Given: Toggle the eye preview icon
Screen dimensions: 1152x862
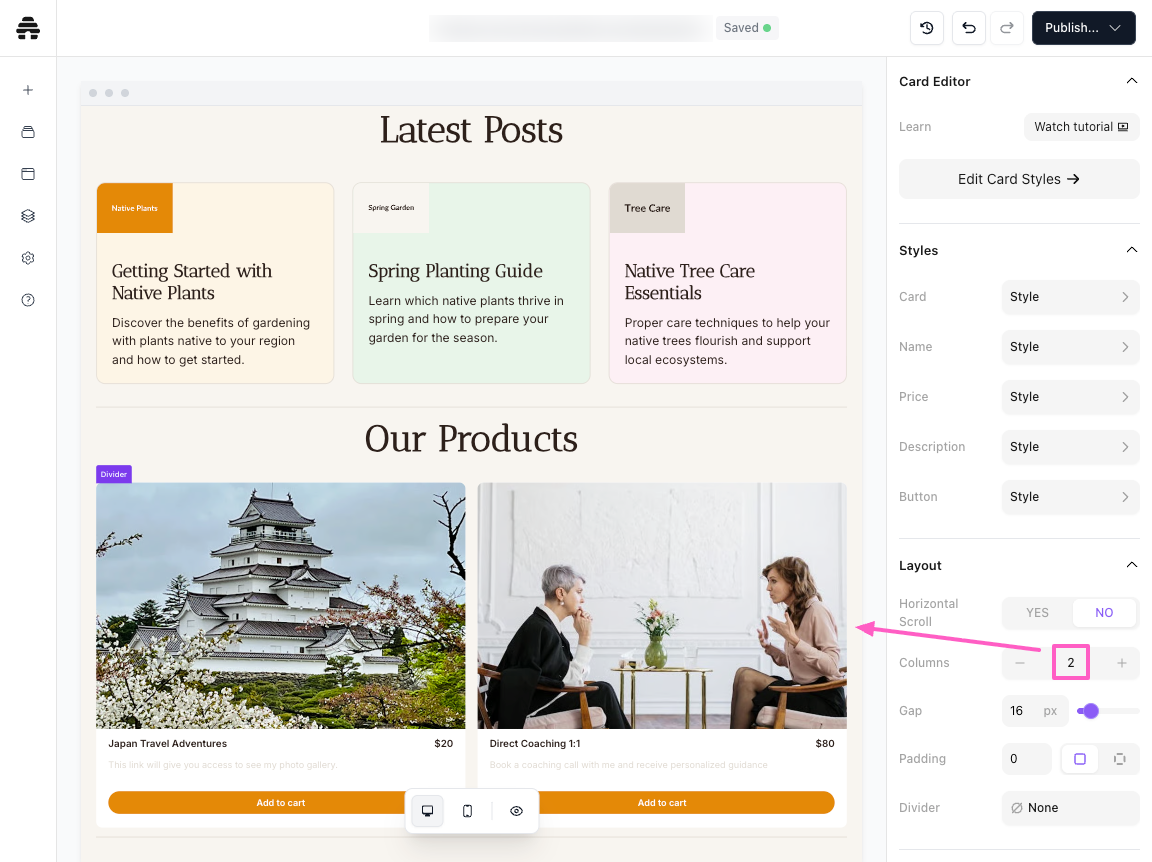Looking at the screenshot, I should tap(516, 811).
